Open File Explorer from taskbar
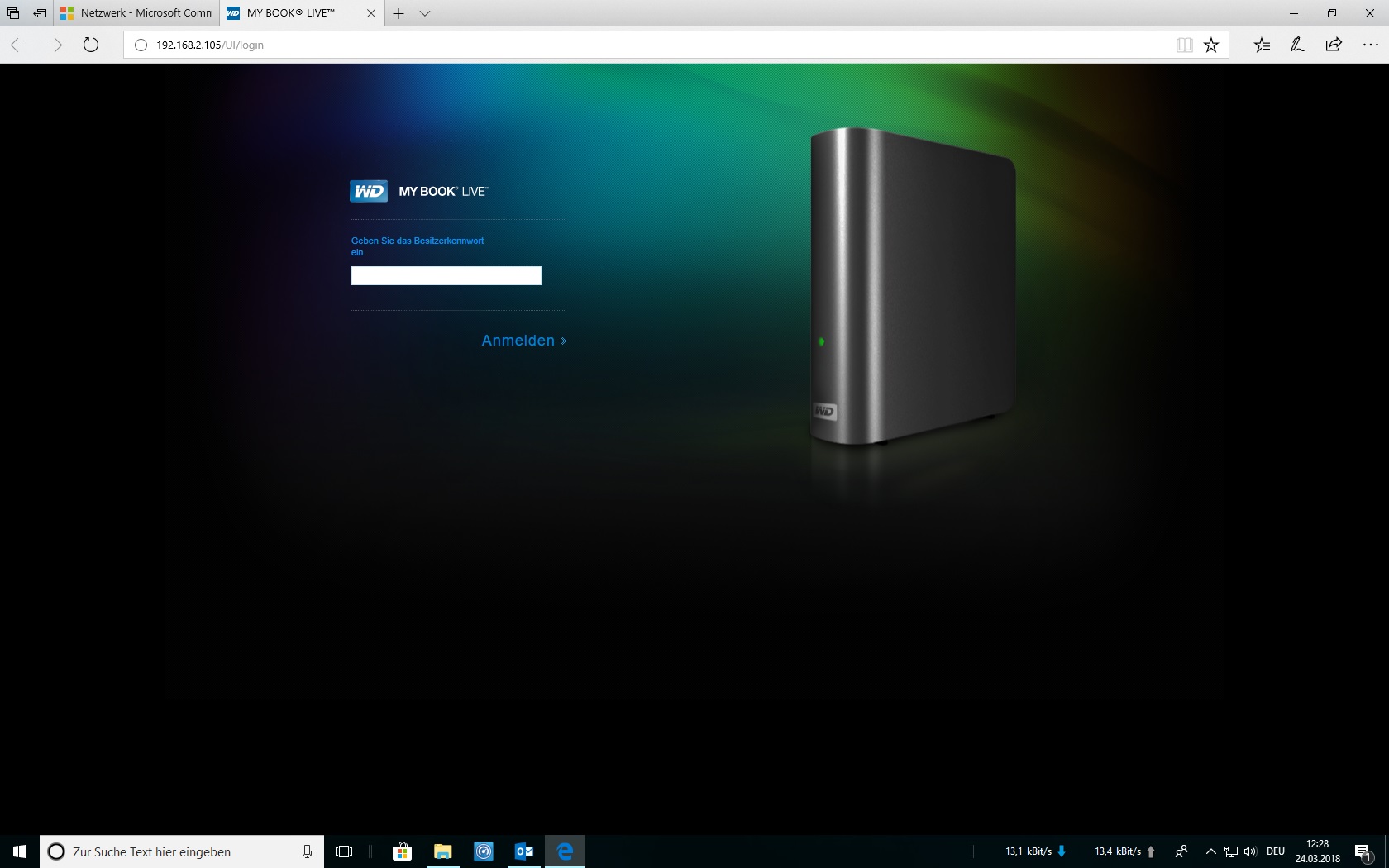 tap(443, 851)
